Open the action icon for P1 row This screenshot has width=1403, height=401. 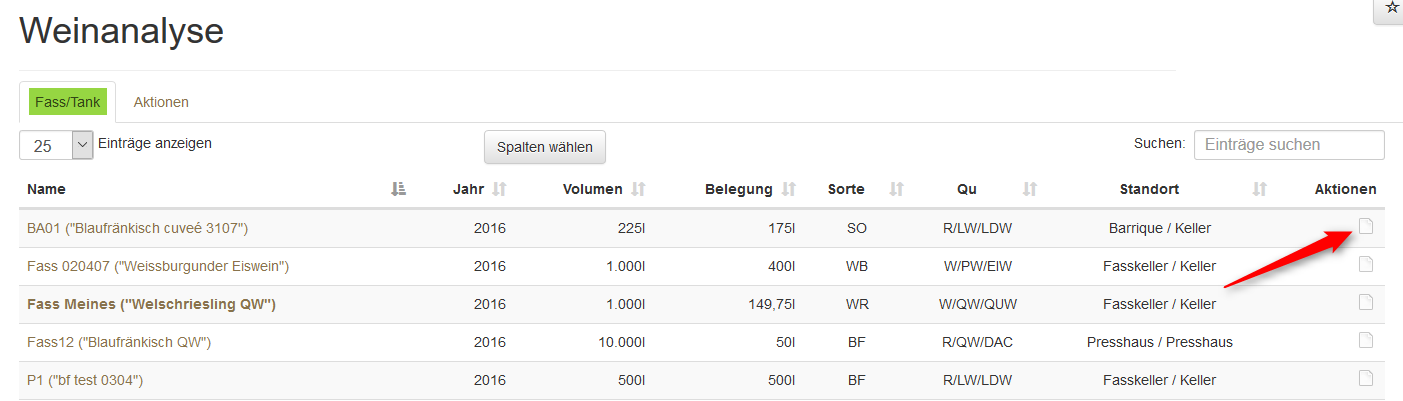tap(1365, 378)
